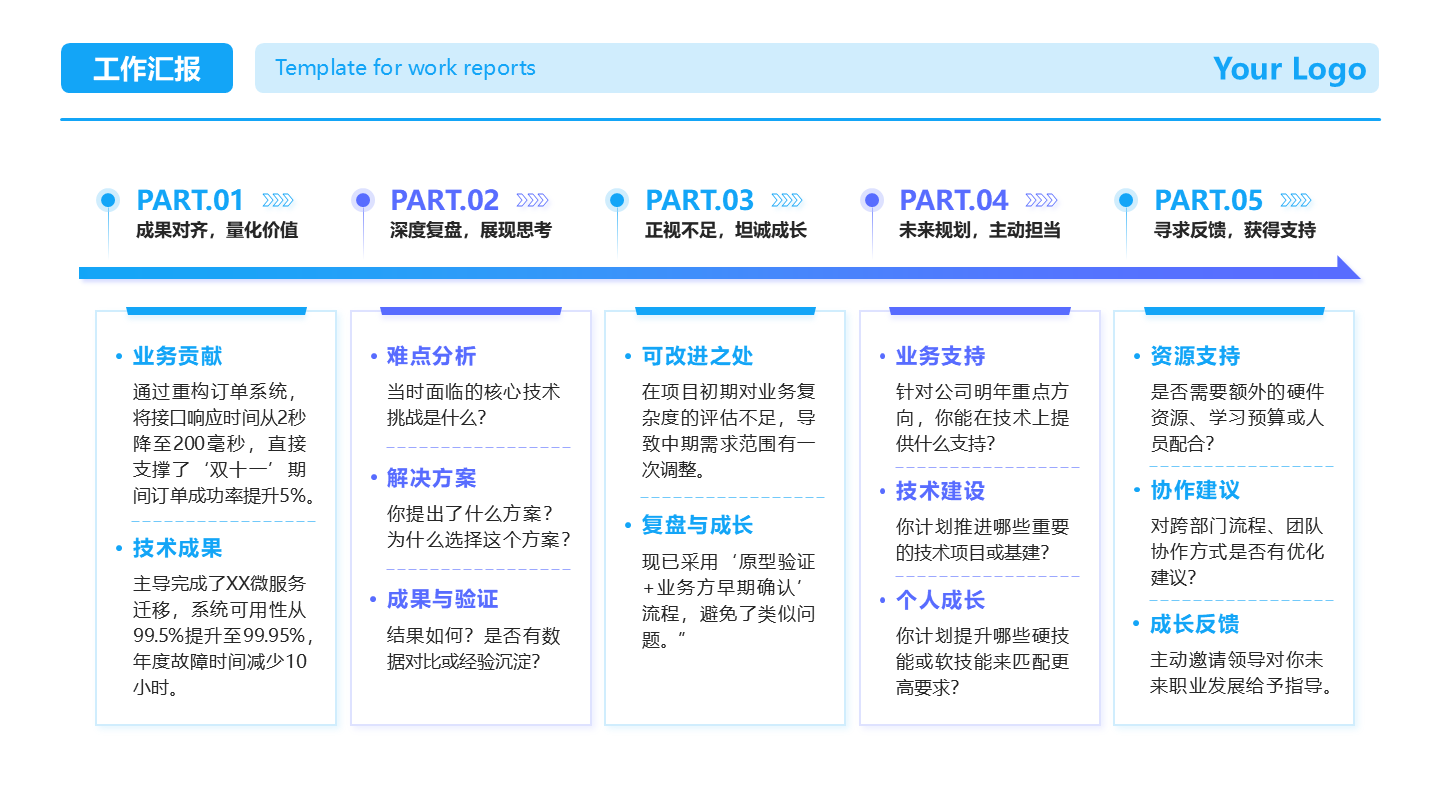Click the chevron arrows beside PART.04

click(x=1040, y=199)
